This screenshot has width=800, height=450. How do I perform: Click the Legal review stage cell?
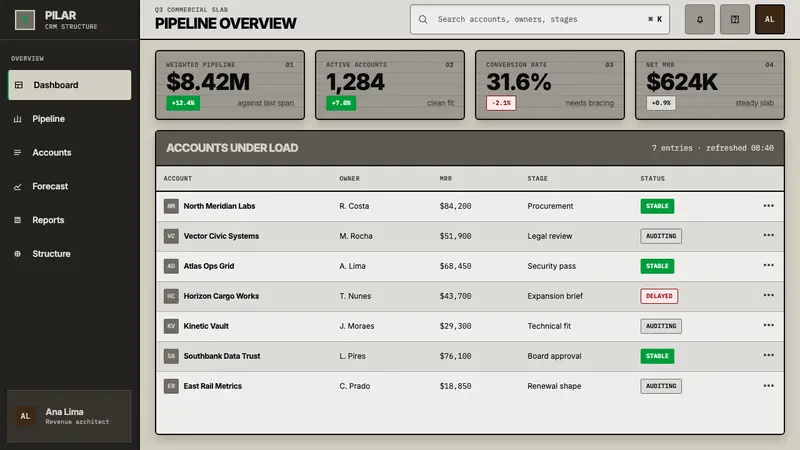tap(549, 236)
